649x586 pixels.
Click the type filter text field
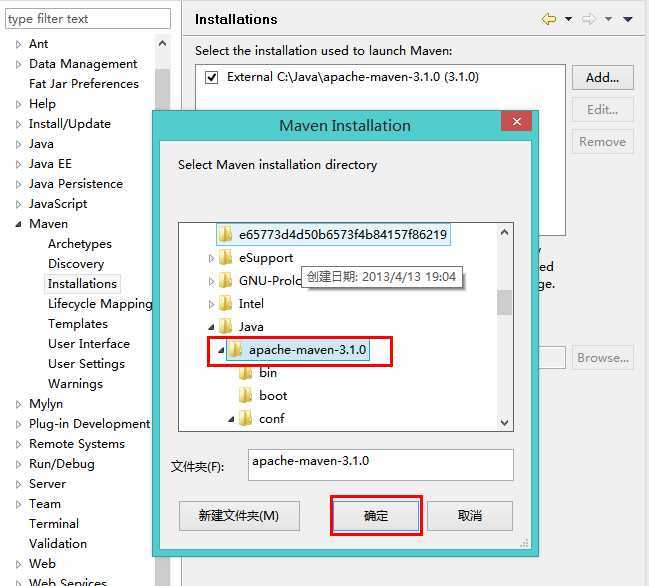[88, 19]
